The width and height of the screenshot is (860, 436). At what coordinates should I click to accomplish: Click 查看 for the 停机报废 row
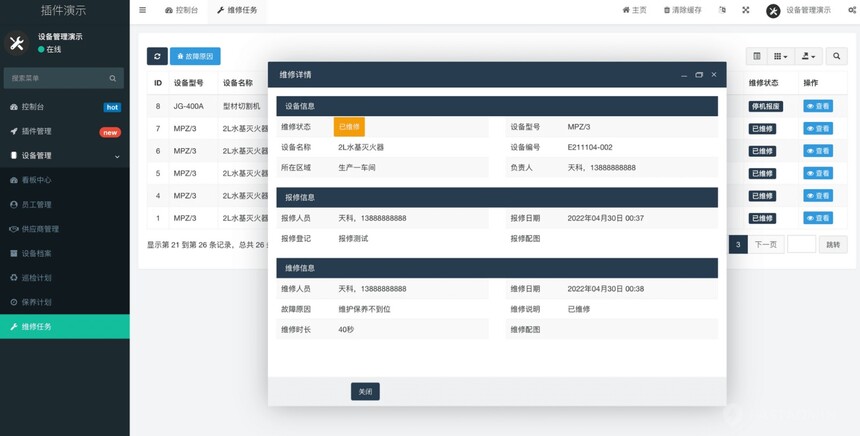pos(817,106)
